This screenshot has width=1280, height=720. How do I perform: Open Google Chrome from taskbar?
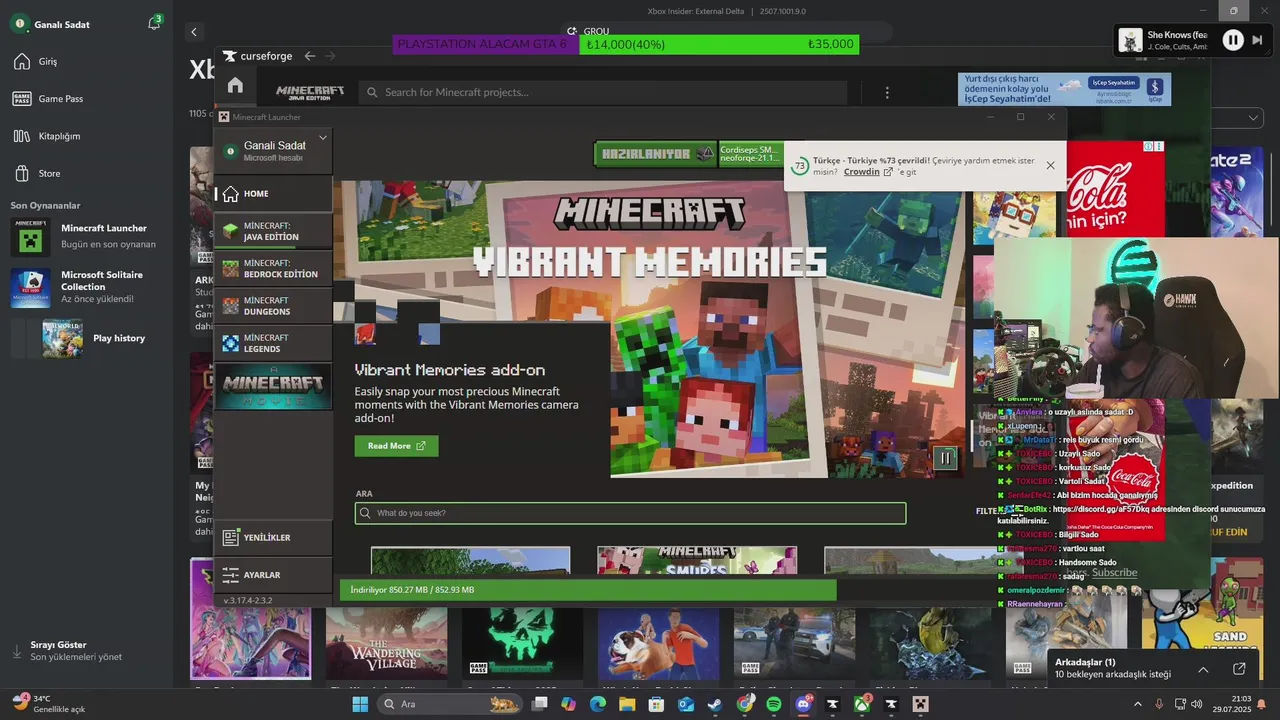tap(744, 704)
